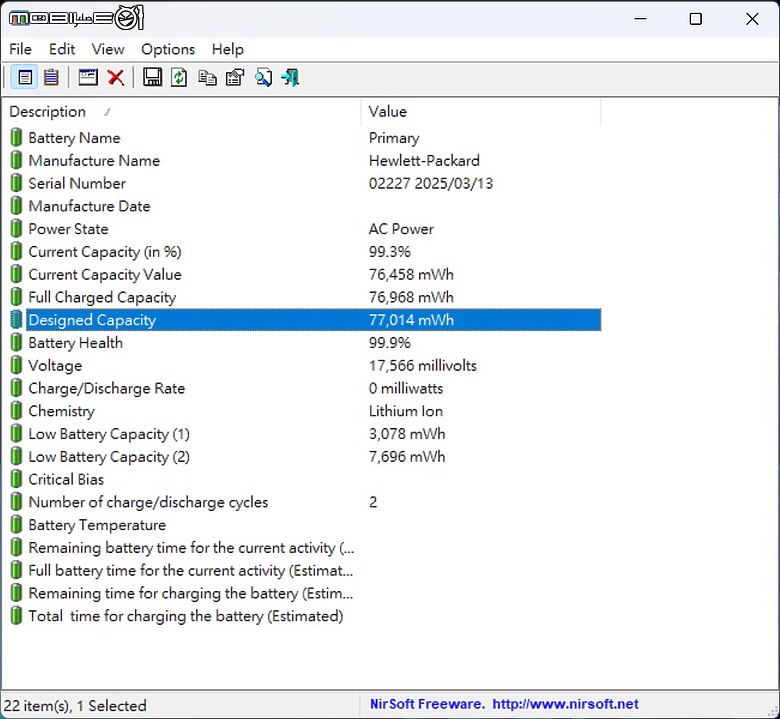Click the Copy Selected Items icon
The width and height of the screenshot is (780, 719).
207,77
